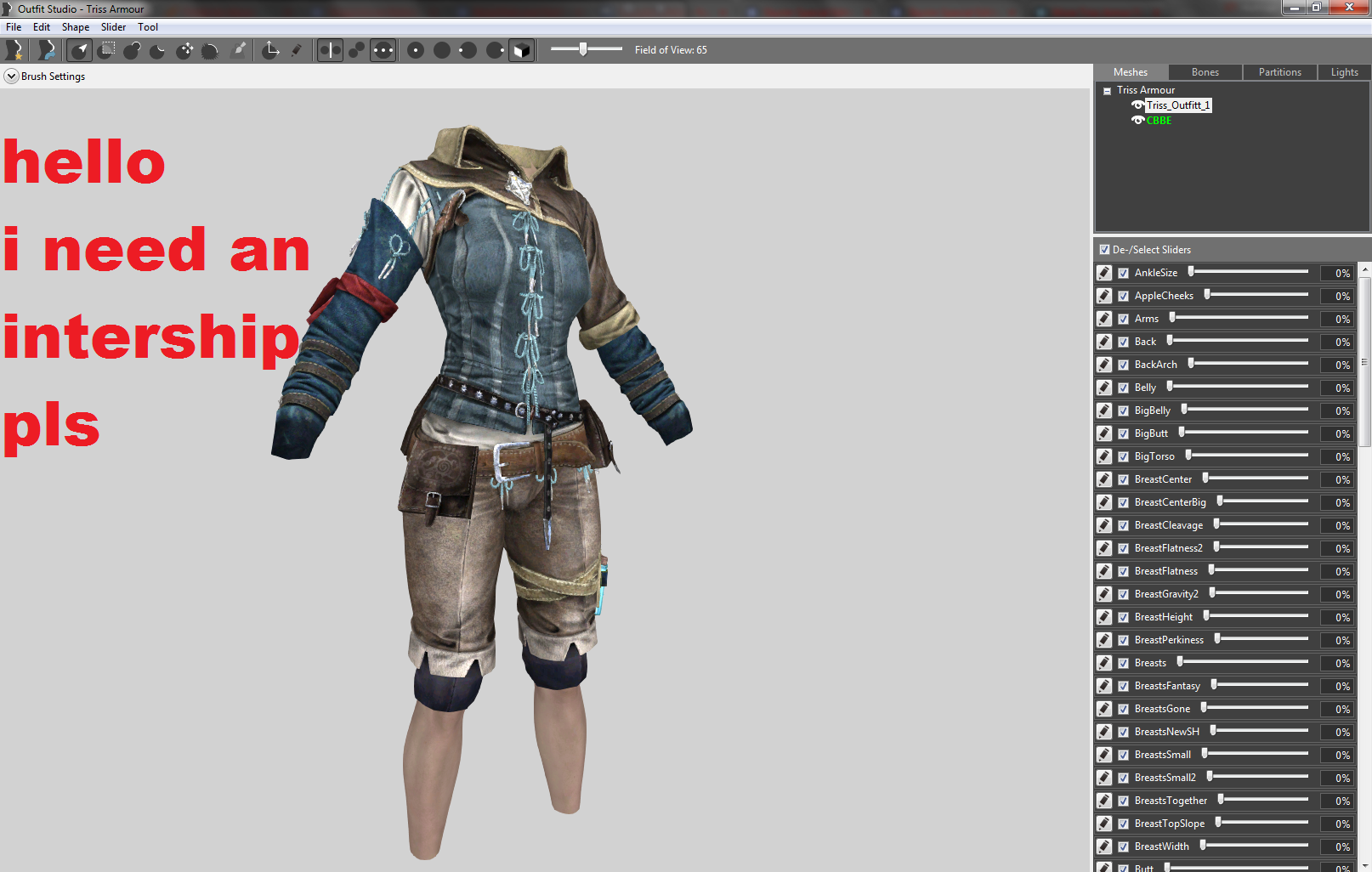Select the Inflate brush tool
The image size is (1372, 872).
coord(132,49)
